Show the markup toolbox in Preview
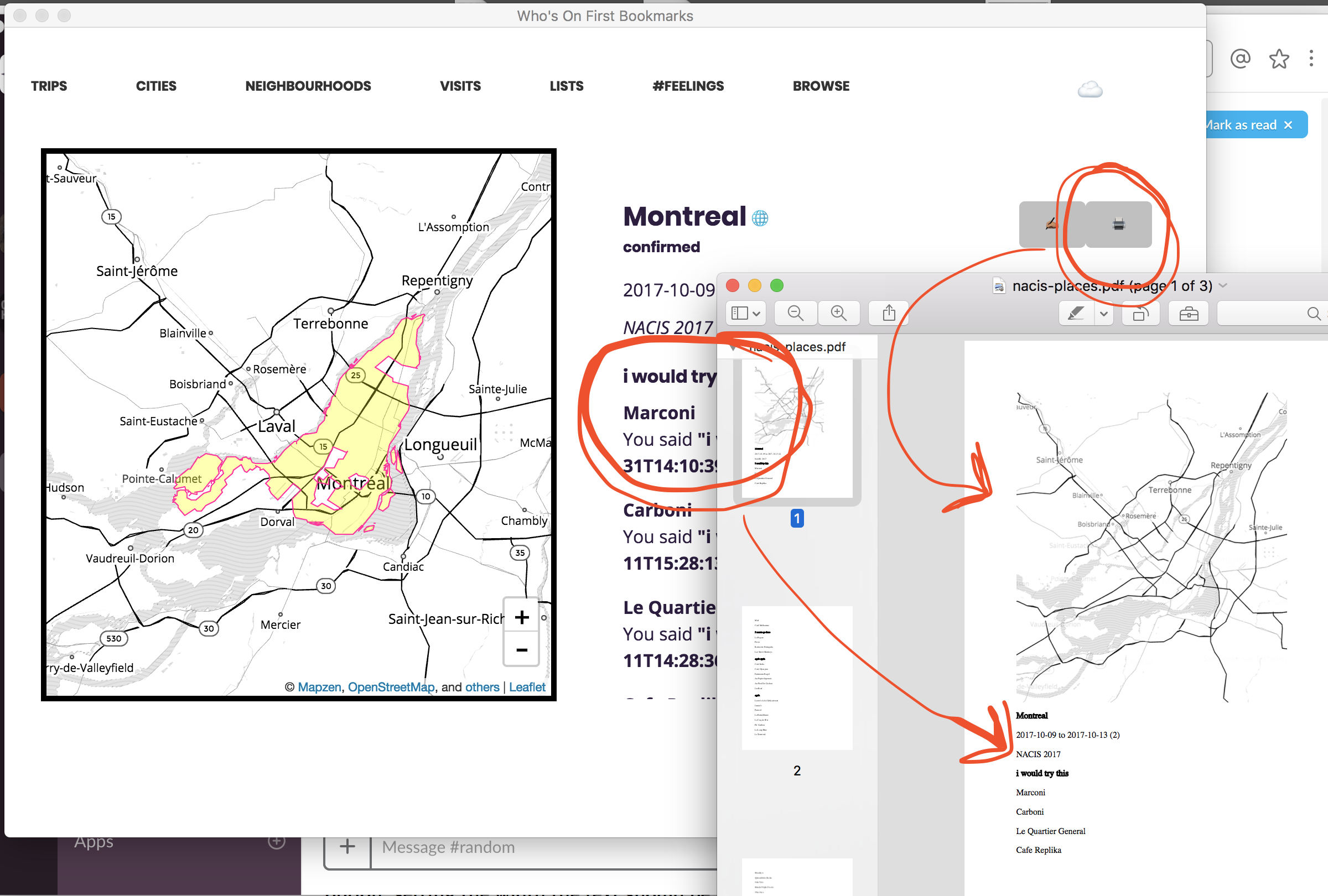This screenshot has height=896, width=1328. 1189,313
